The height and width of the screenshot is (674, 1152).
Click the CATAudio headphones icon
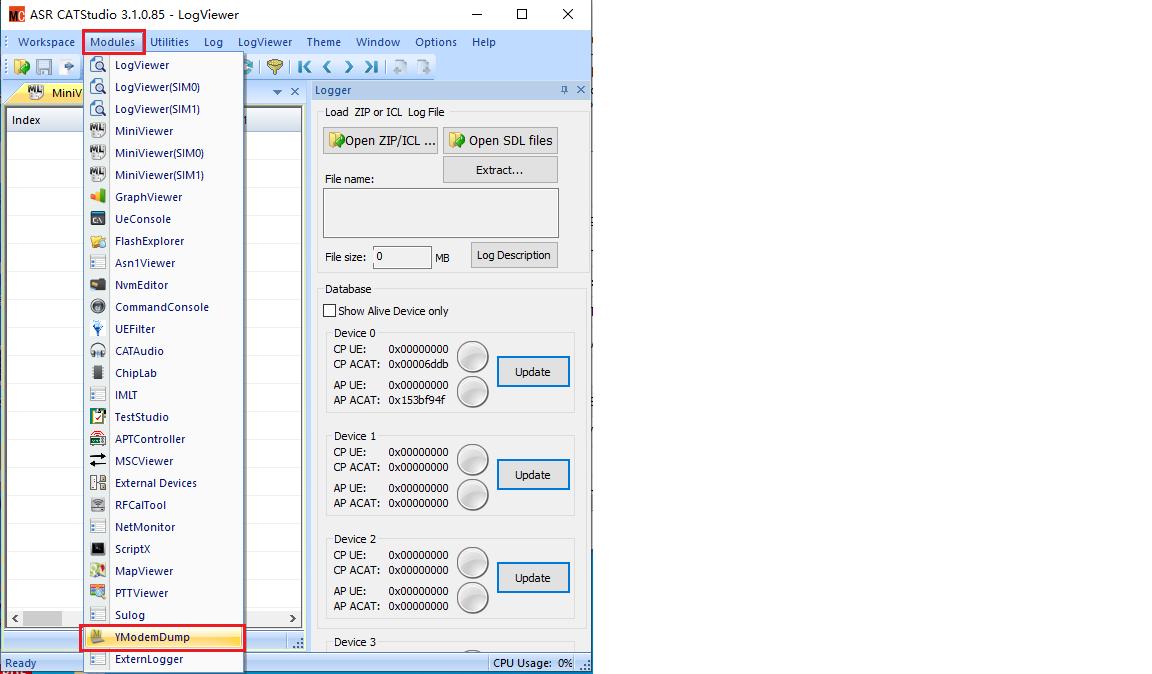pyautogui.click(x=98, y=351)
